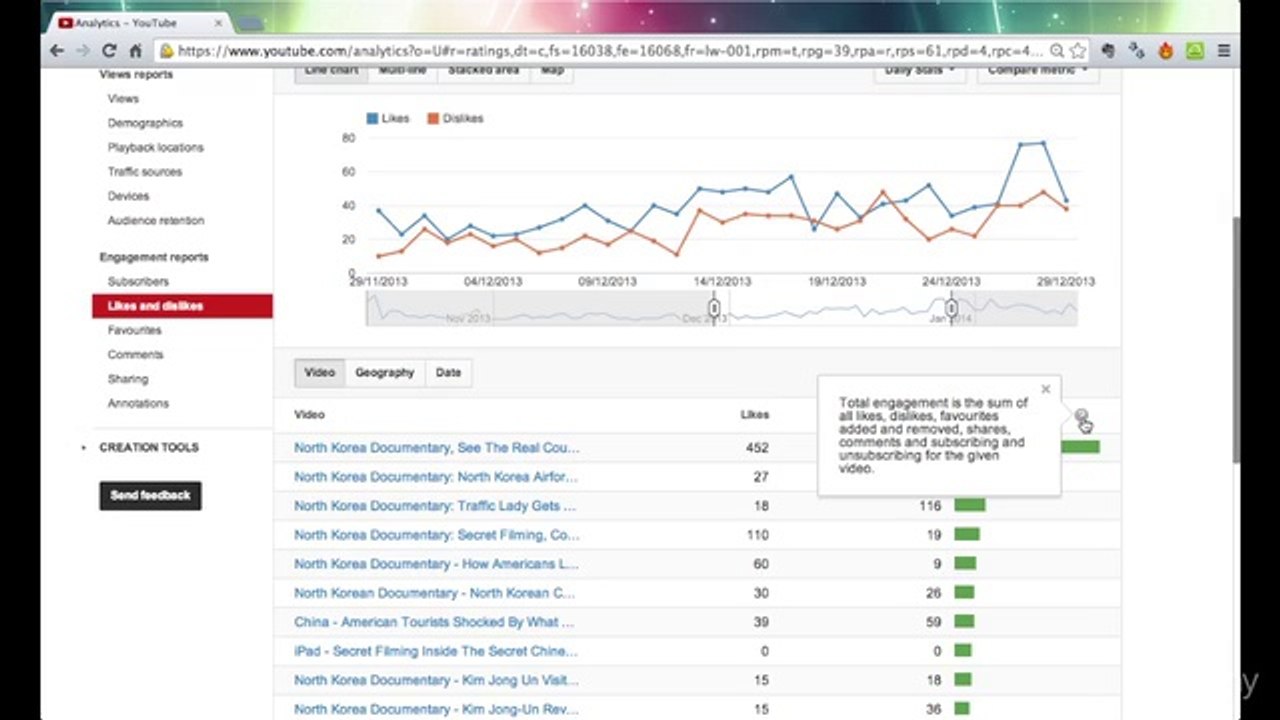Select the Date breakdown tab
Viewport: 1280px width, 720px height.
click(448, 372)
